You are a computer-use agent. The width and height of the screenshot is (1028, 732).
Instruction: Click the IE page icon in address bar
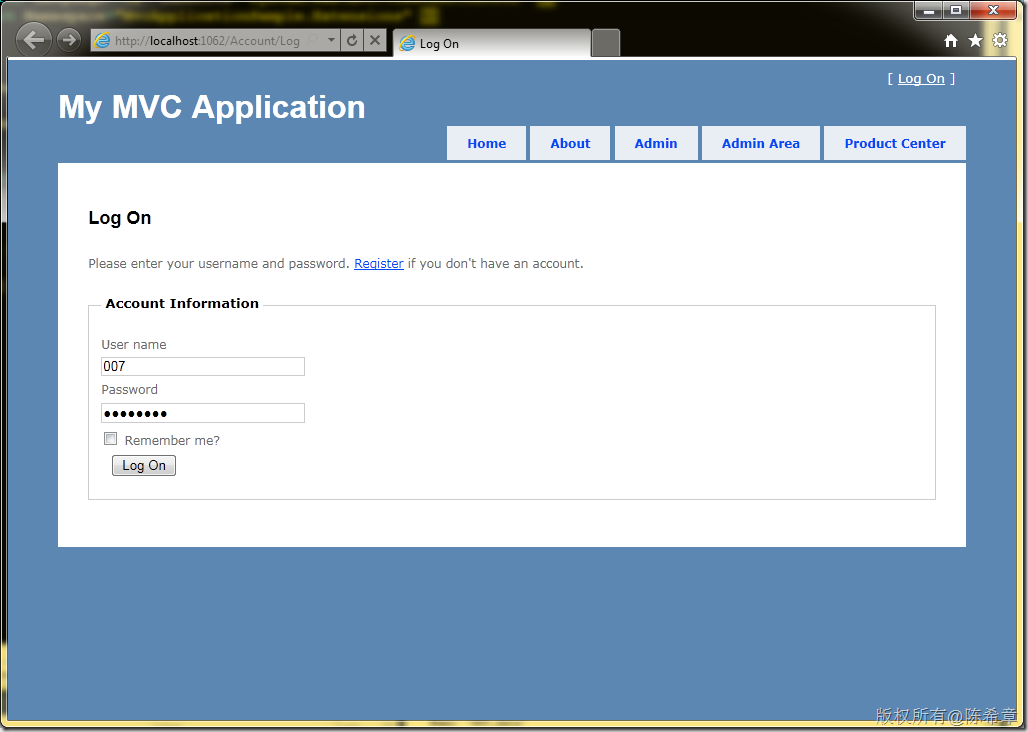point(102,41)
